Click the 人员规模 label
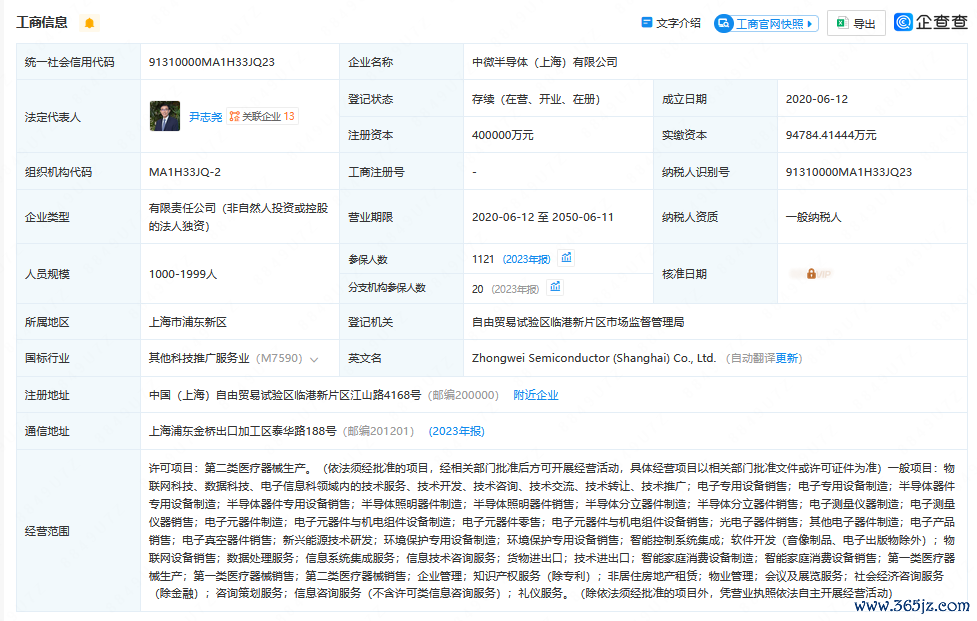The width and height of the screenshot is (977, 621). pyautogui.click(x=47, y=274)
